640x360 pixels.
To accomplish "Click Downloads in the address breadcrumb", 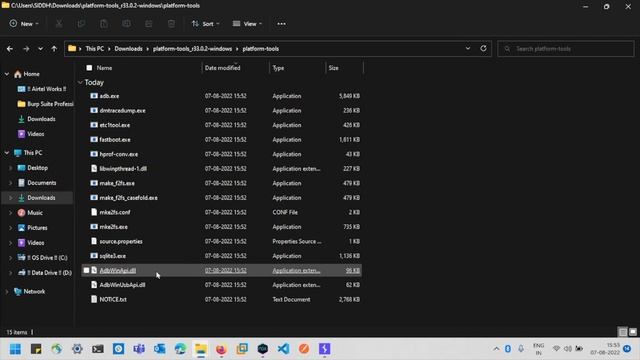I will [128, 49].
